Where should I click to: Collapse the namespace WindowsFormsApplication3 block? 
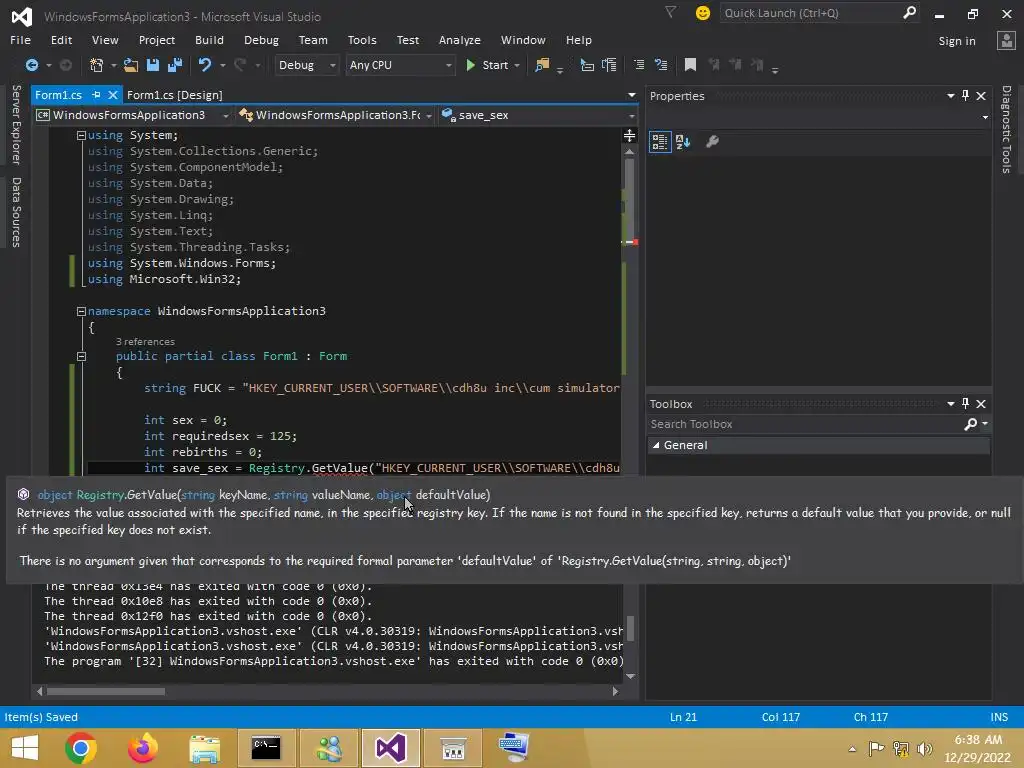pos(81,312)
